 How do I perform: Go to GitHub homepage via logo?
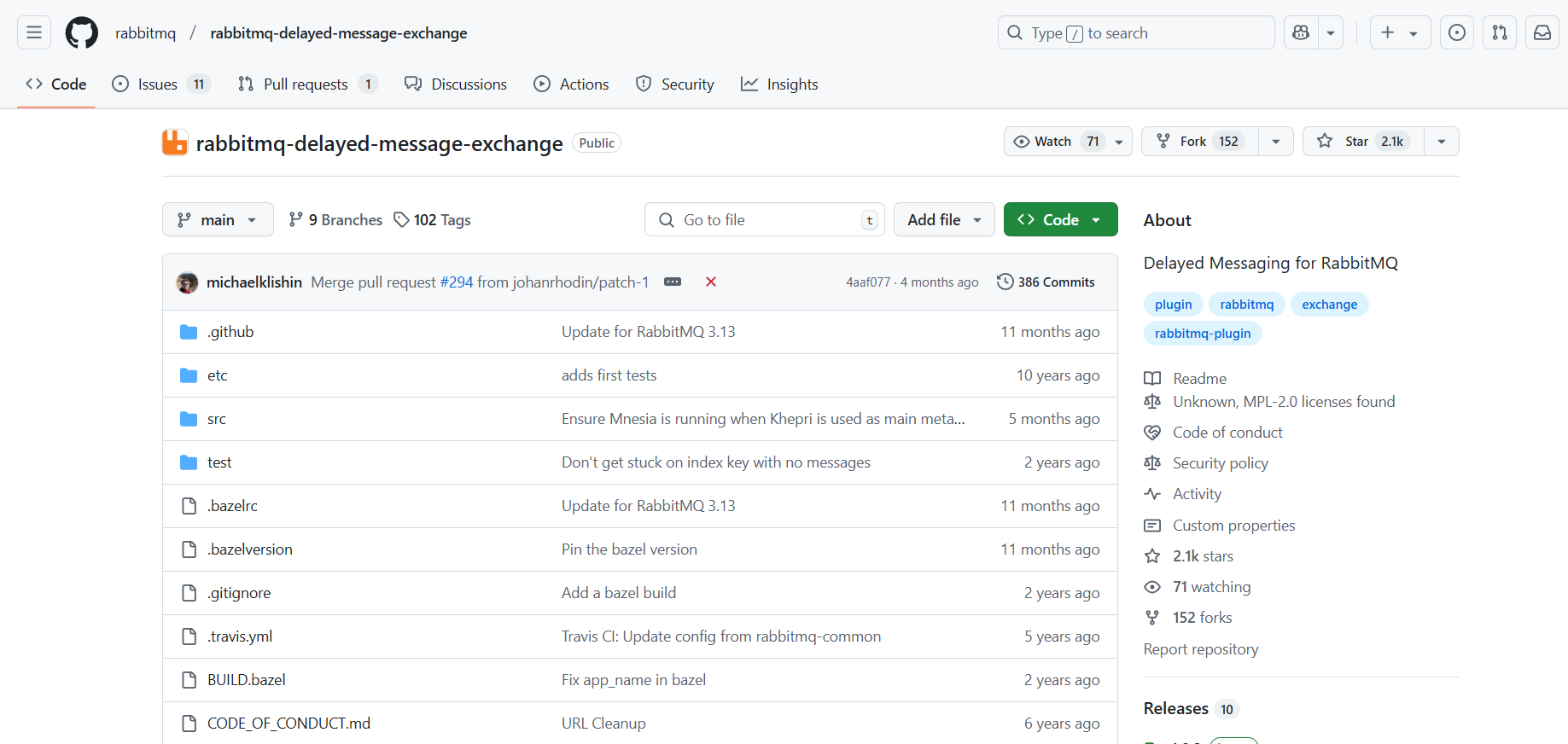click(x=82, y=33)
